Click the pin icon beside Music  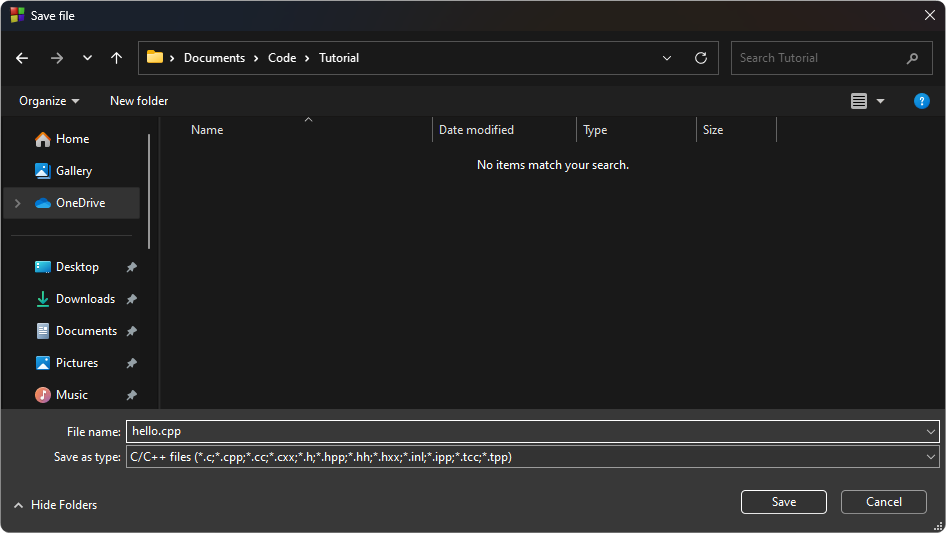(132, 395)
